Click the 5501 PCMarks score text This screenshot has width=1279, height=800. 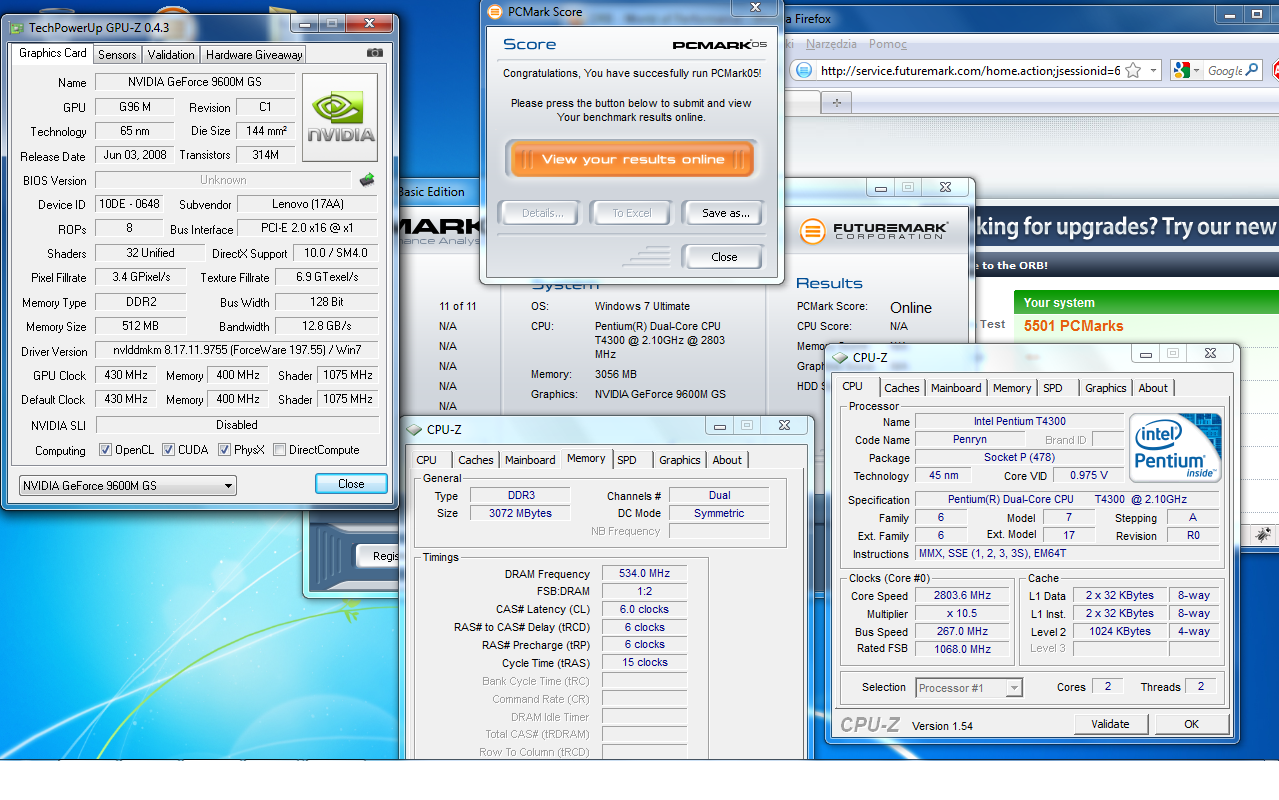[x=1074, y=326]
